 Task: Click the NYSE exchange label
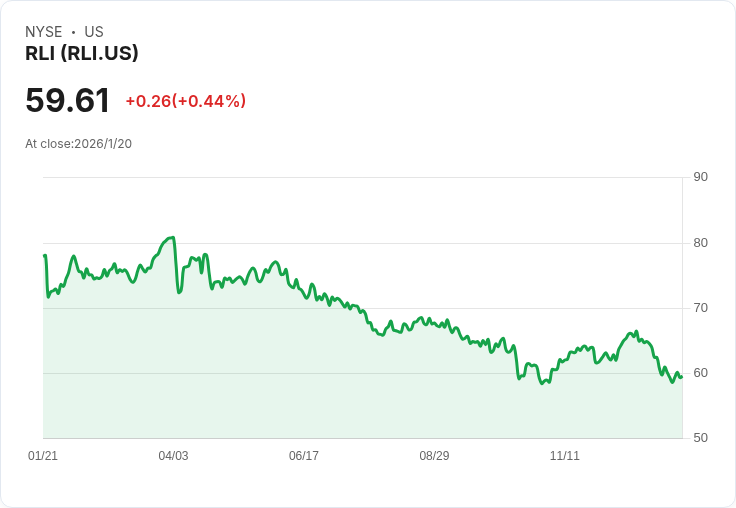[43, 32]
